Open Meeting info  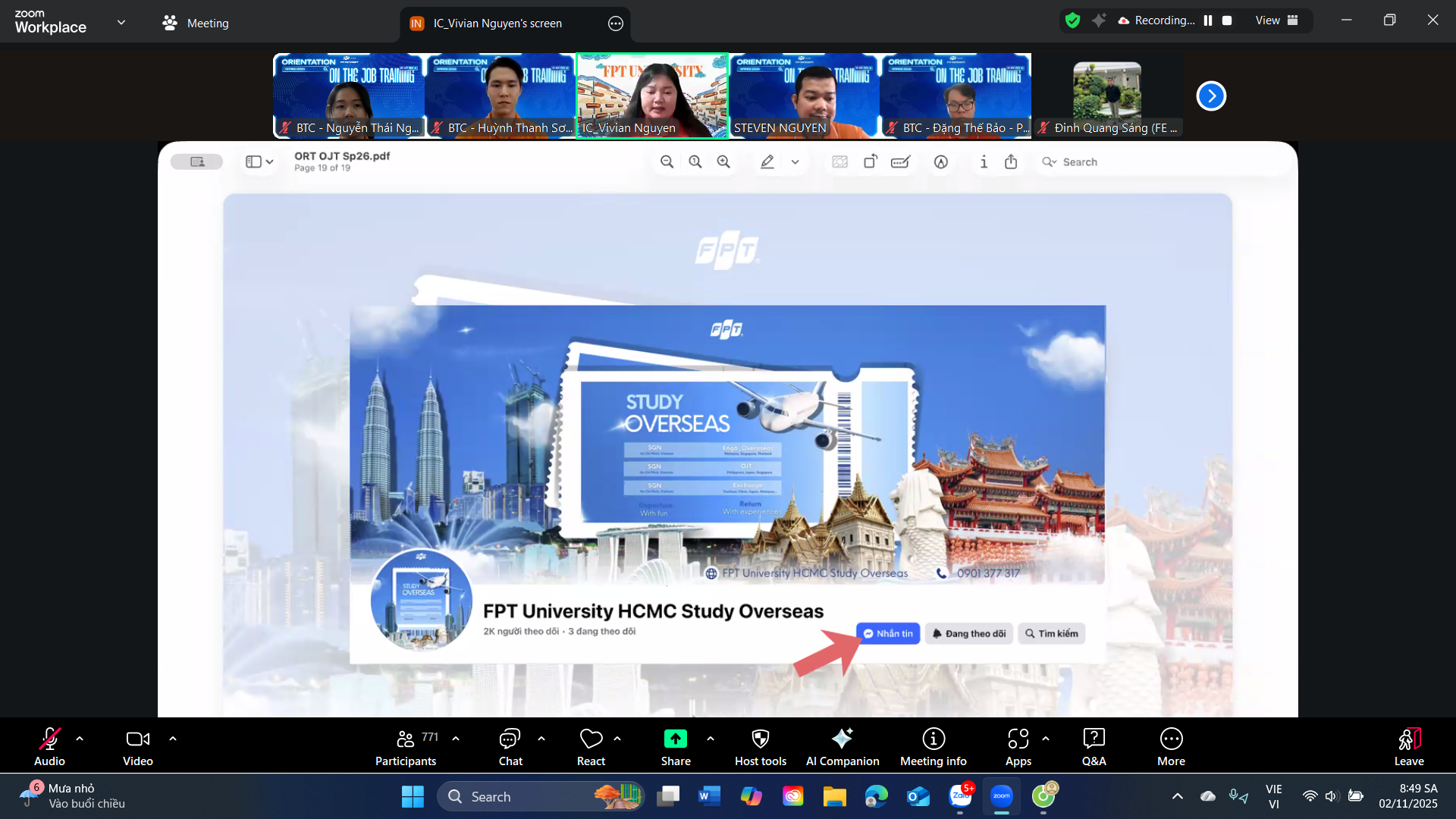pos(933,747)
